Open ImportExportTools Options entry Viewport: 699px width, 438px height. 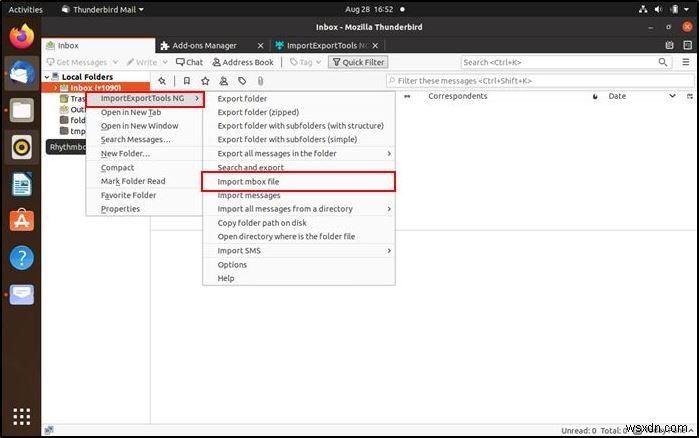click(299, 265)
